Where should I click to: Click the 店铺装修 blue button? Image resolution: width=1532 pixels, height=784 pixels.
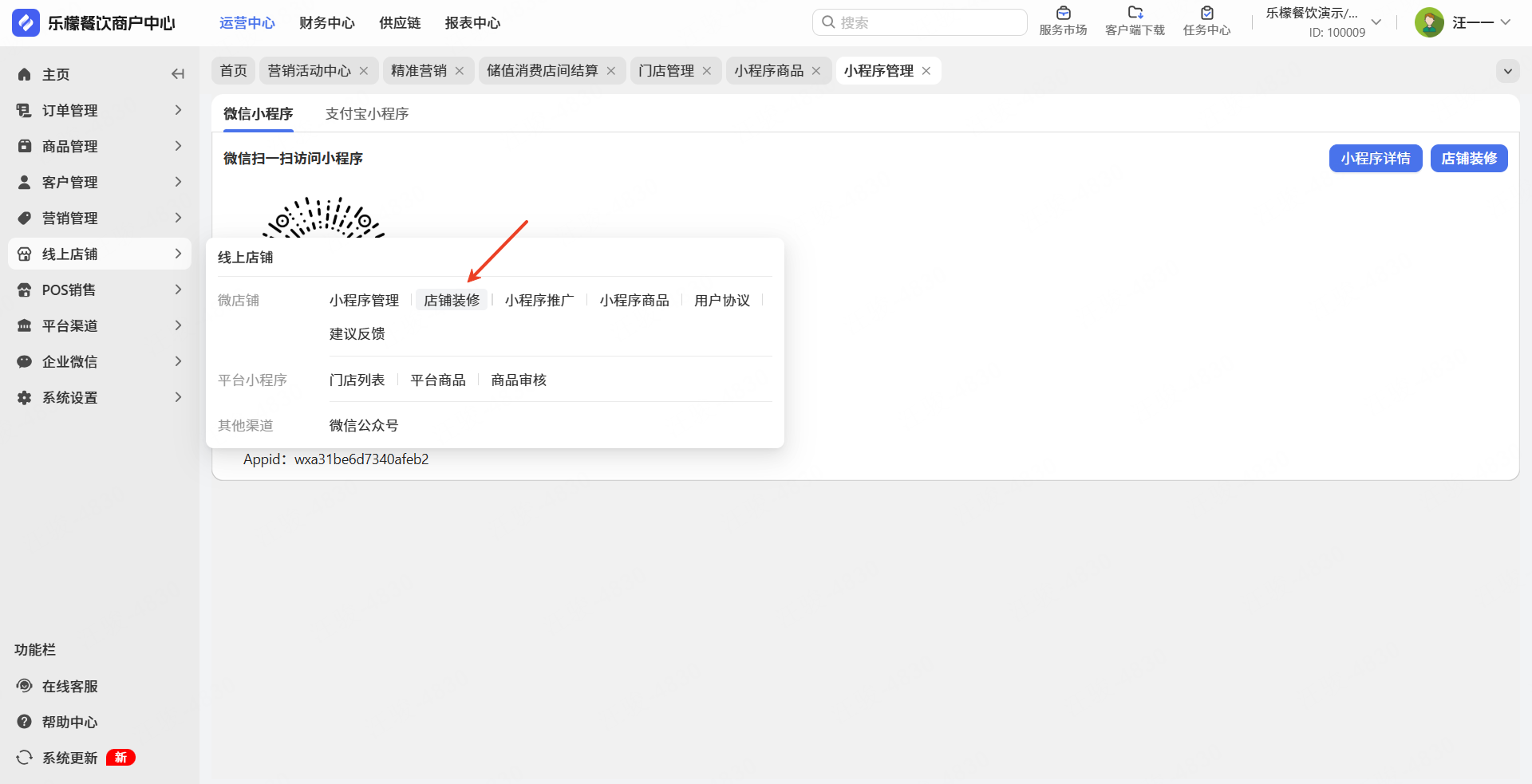click(1469, 159)
